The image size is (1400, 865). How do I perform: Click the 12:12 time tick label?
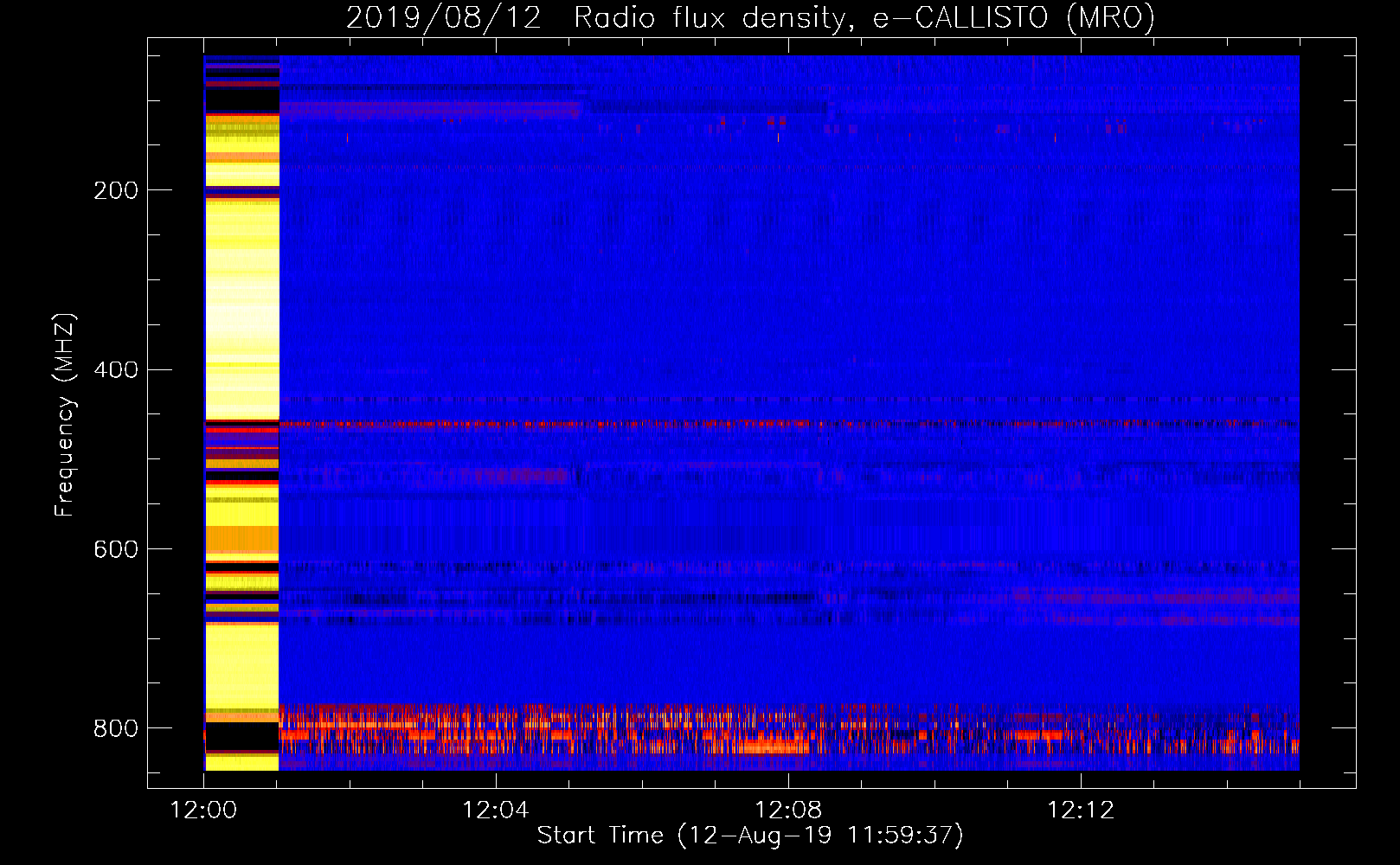pyautogui.click(x=1081, y=811)
